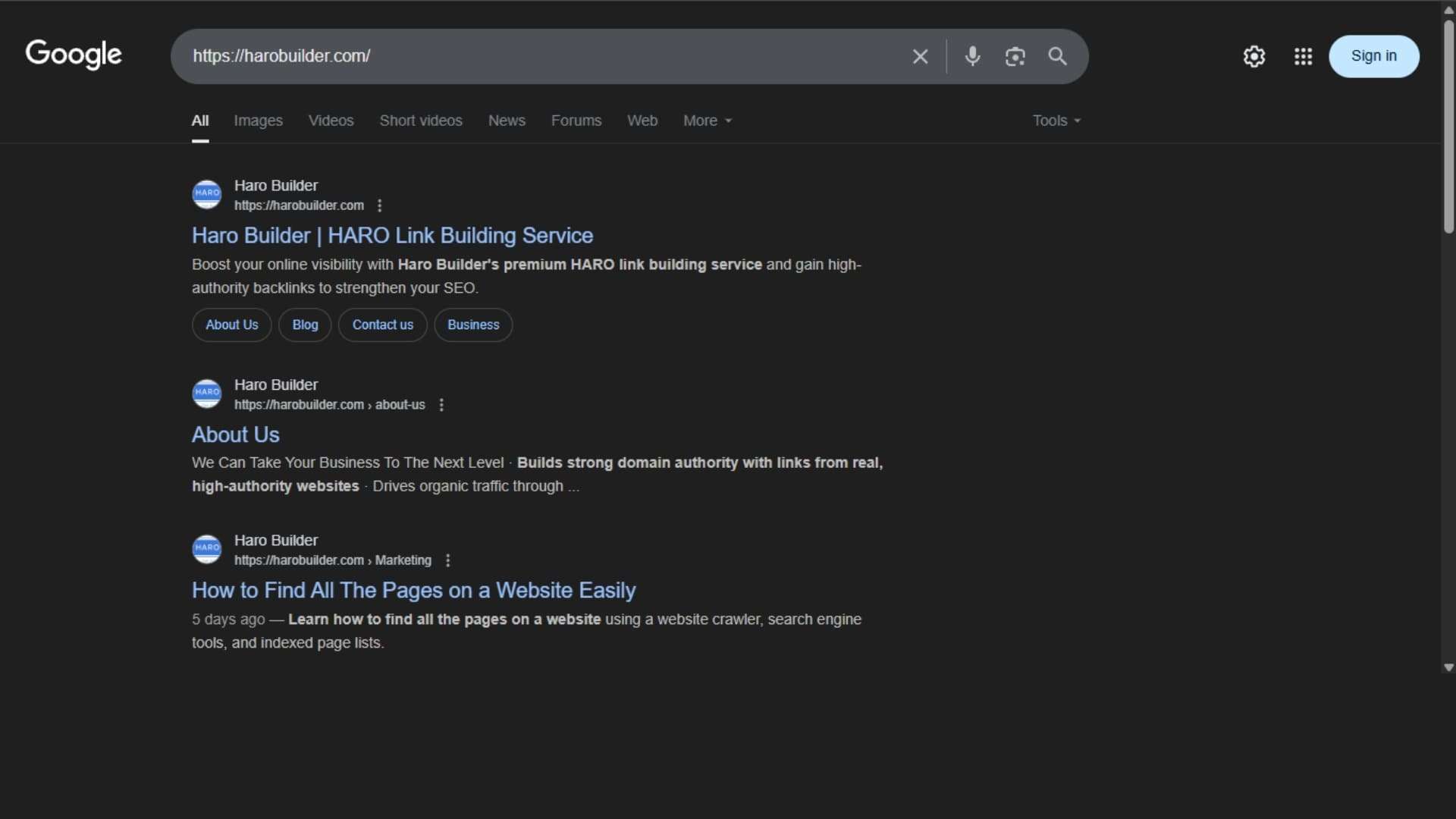Open search by image camera icon

click(1015, 56)
